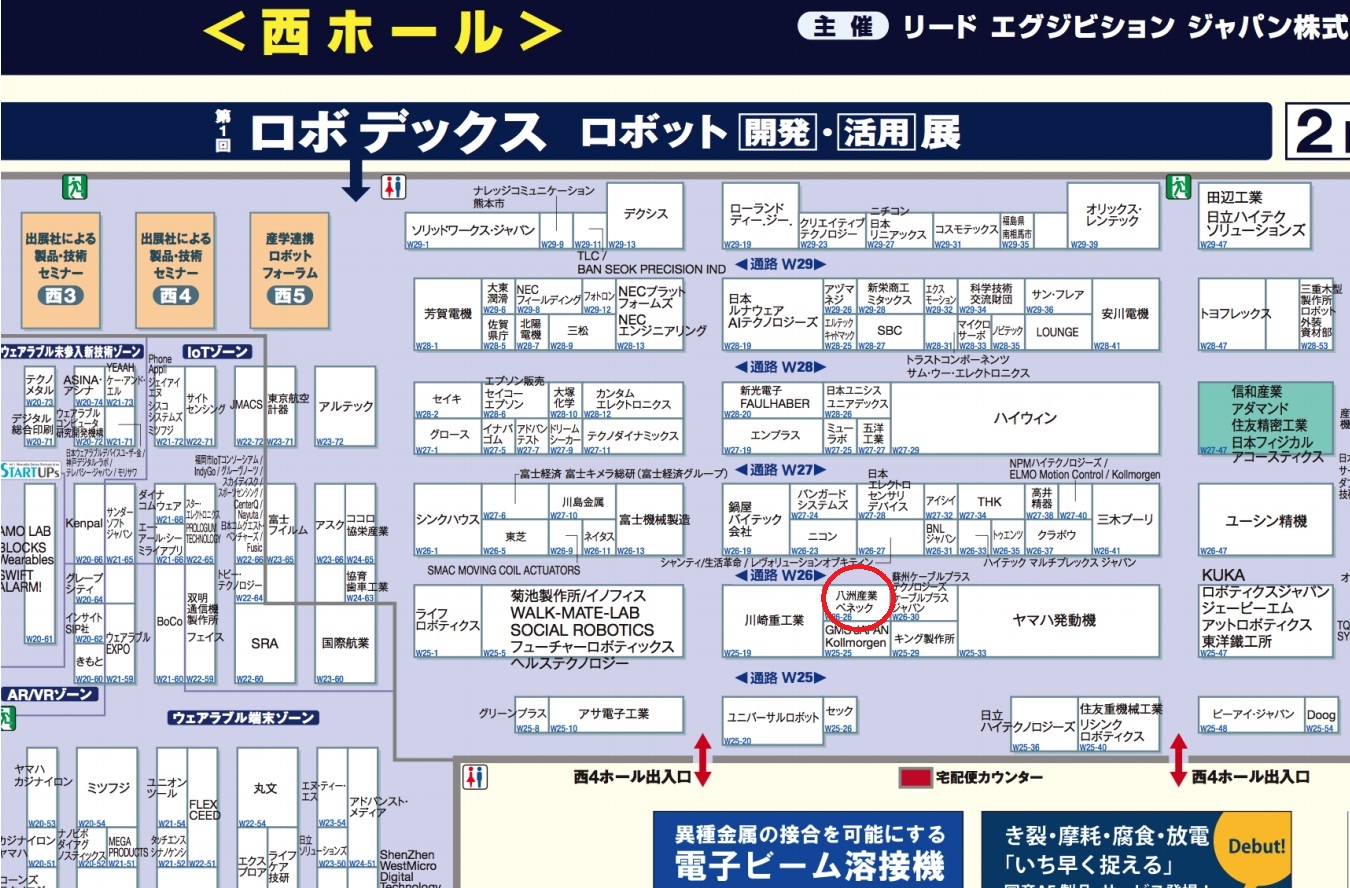Select the キング製作所 booth
Screen dimensions: 1350x888
point(924,639)
